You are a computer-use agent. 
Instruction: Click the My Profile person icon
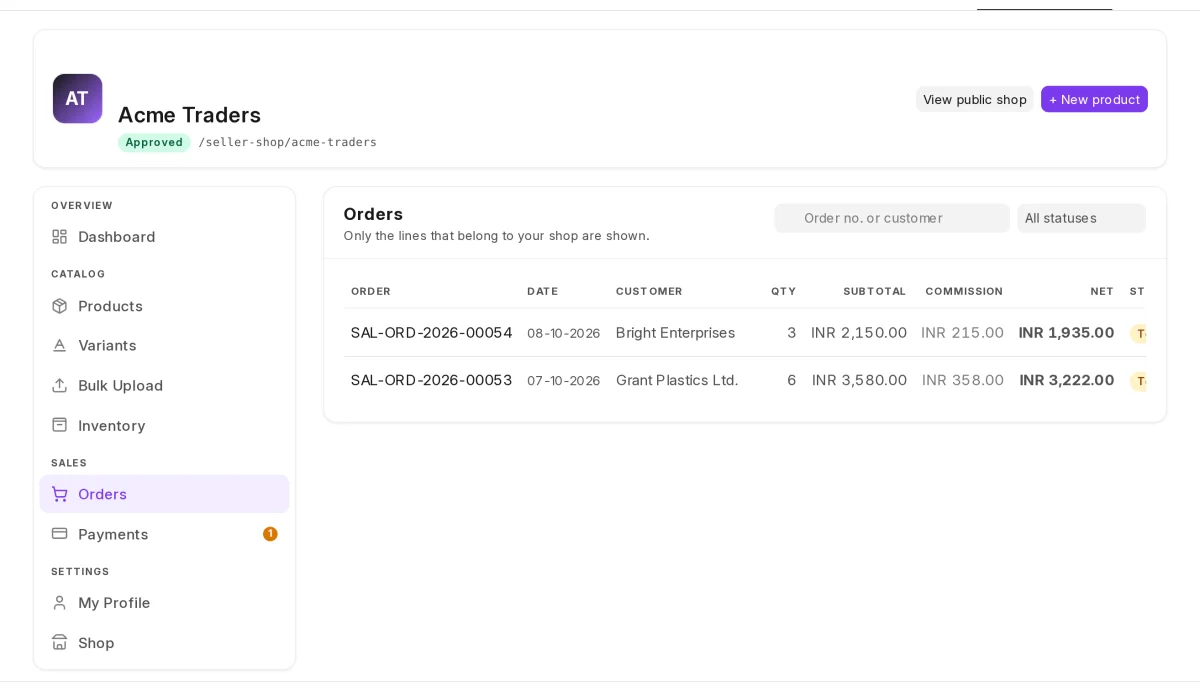point(60,603)
